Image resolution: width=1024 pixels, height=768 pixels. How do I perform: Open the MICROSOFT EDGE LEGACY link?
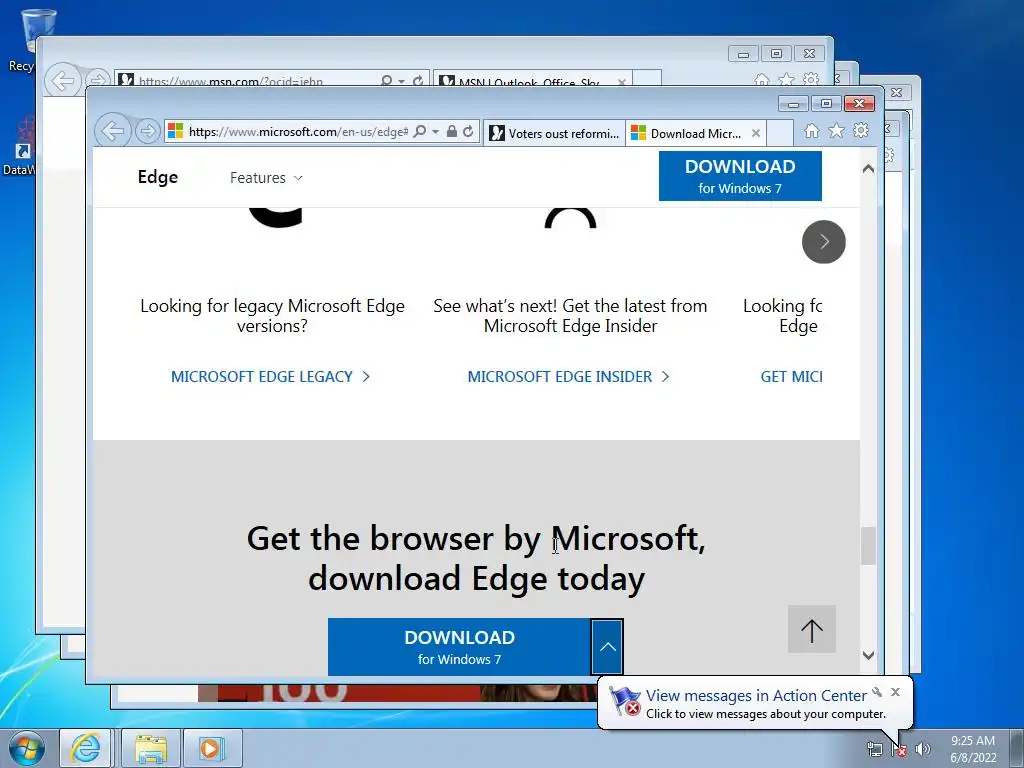pyautogui.click(x=270, y=377)
